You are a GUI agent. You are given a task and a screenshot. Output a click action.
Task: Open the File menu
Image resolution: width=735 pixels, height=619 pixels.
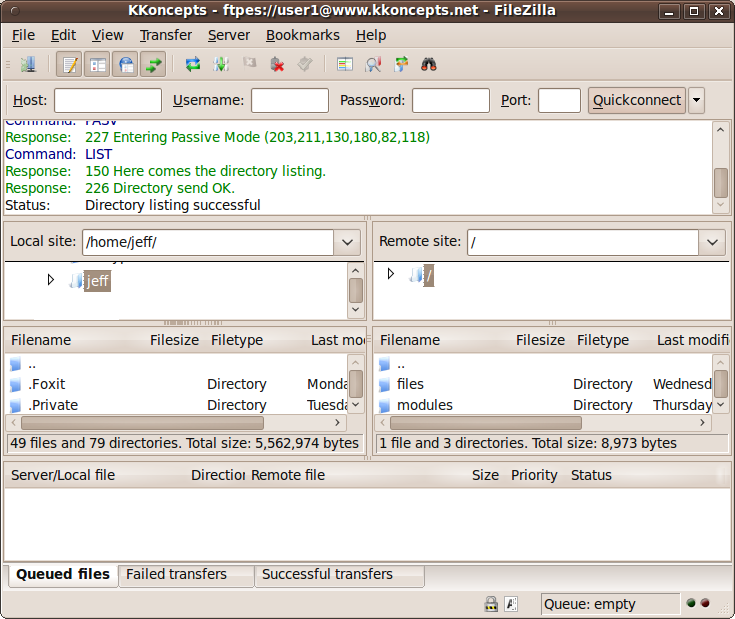click(23, 35)
